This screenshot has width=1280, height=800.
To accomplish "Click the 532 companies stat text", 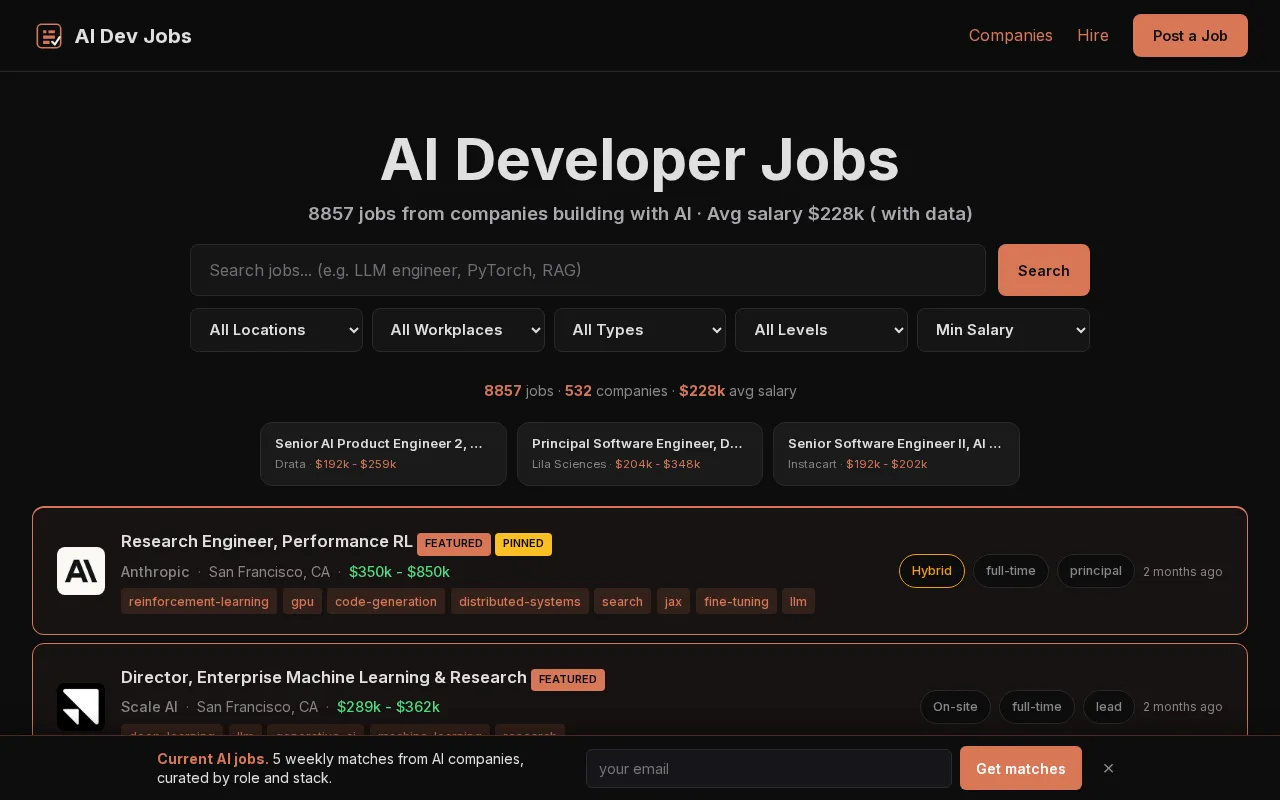I will point(616,391).
